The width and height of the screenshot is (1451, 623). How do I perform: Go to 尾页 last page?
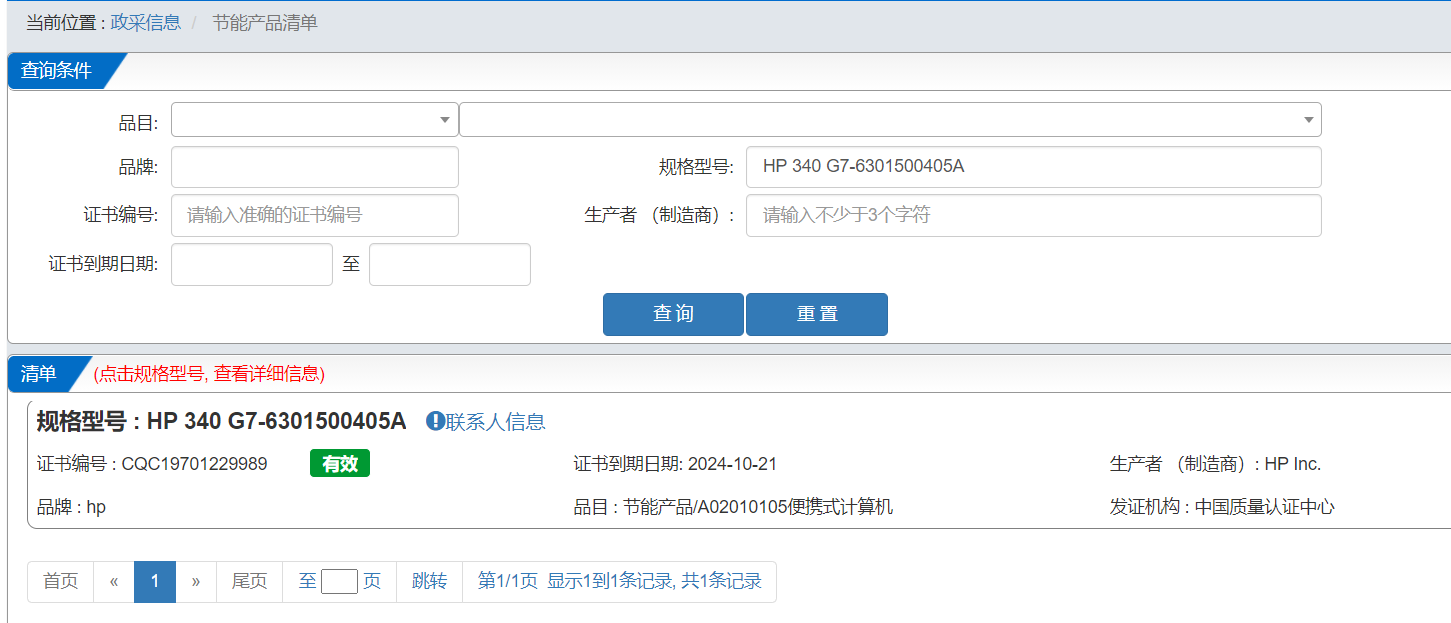pos(250,582)
